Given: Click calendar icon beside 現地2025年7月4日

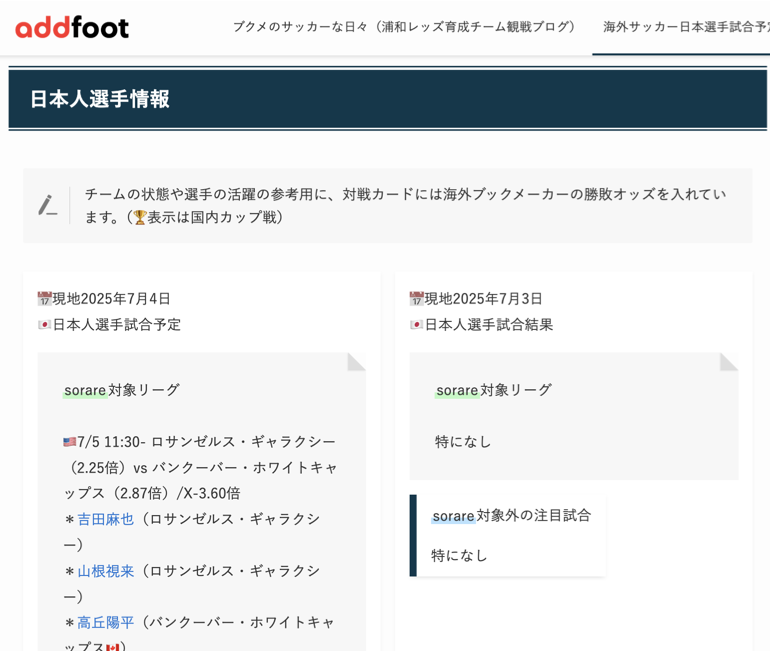Looking at the screenshot, I should click(45, 298).
